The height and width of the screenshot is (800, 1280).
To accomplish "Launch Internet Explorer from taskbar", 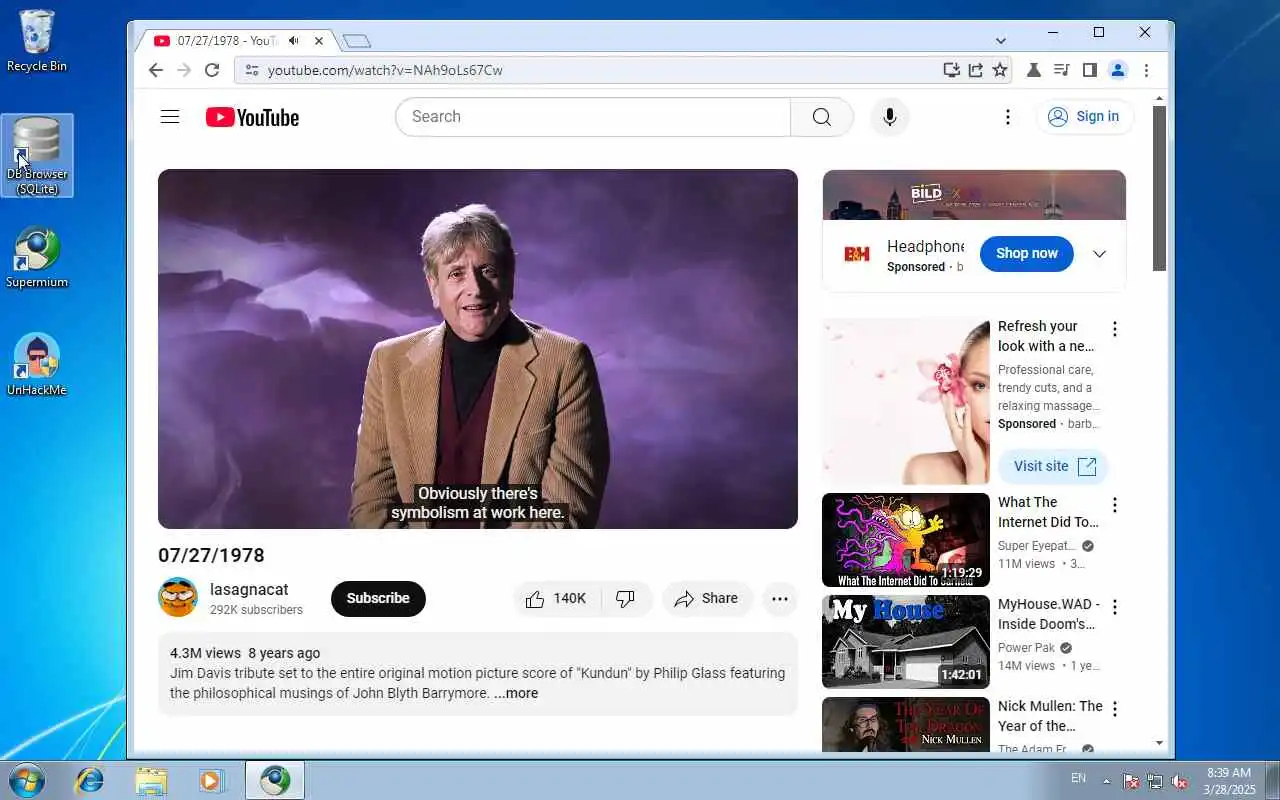I will pyautogui.click(x=90, y=780).
